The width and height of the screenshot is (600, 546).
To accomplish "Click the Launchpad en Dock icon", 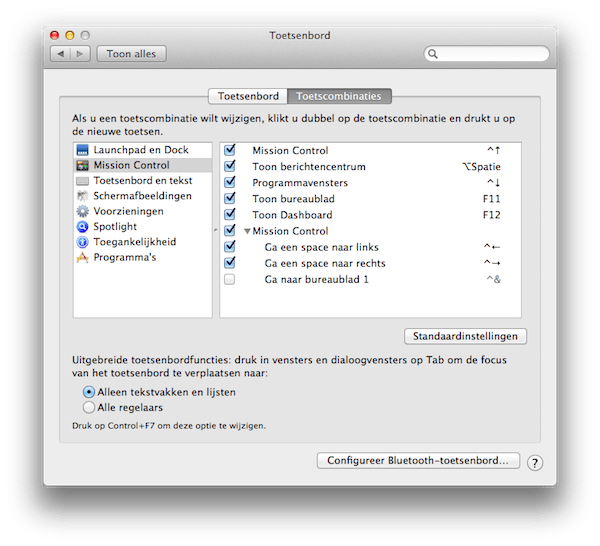I will (x=82, y=150).
